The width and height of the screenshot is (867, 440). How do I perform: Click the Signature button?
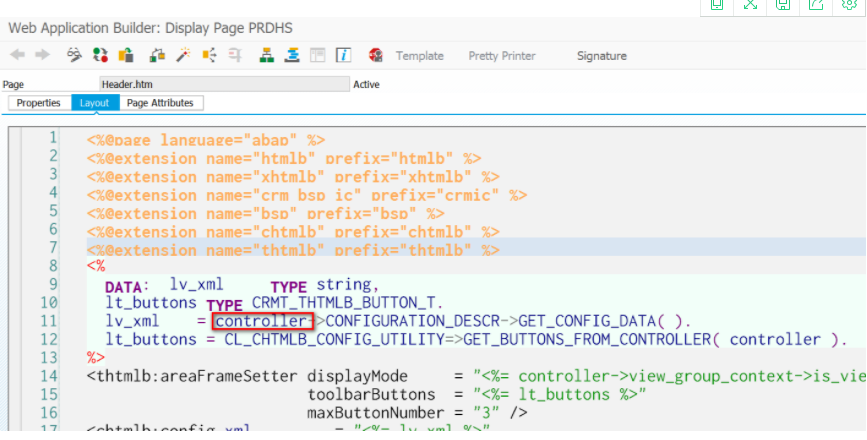602,56
